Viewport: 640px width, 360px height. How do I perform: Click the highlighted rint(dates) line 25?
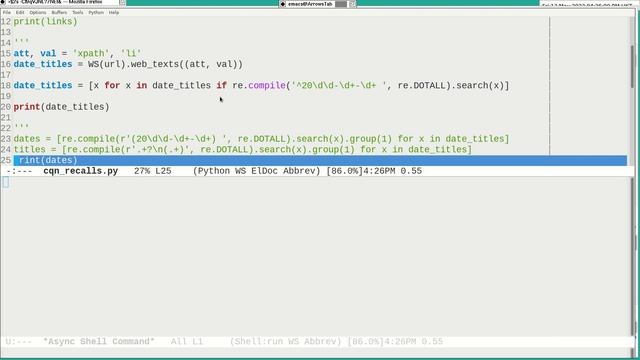(320, 160)
